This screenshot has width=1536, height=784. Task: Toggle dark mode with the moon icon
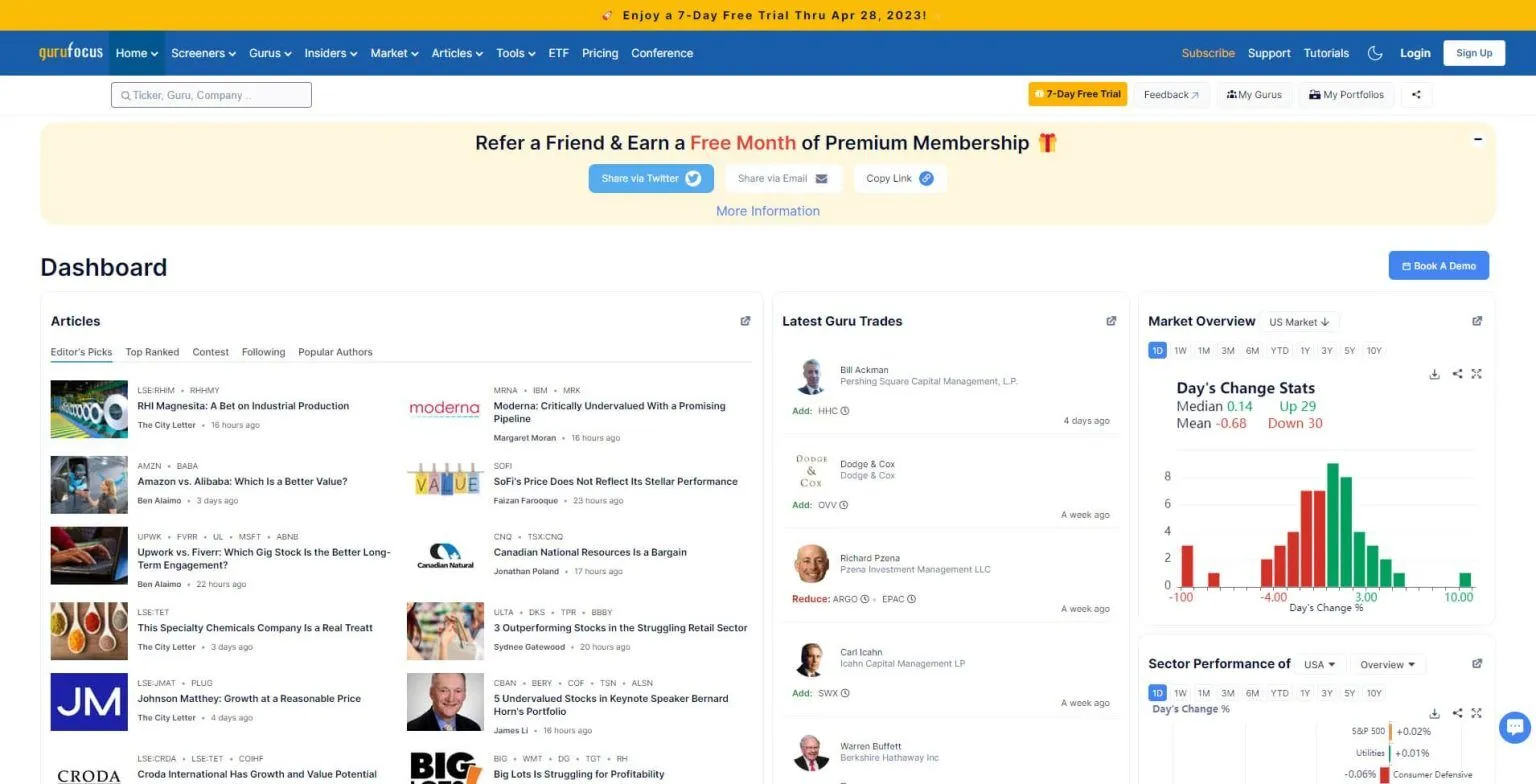click(x=1375, y=53)
